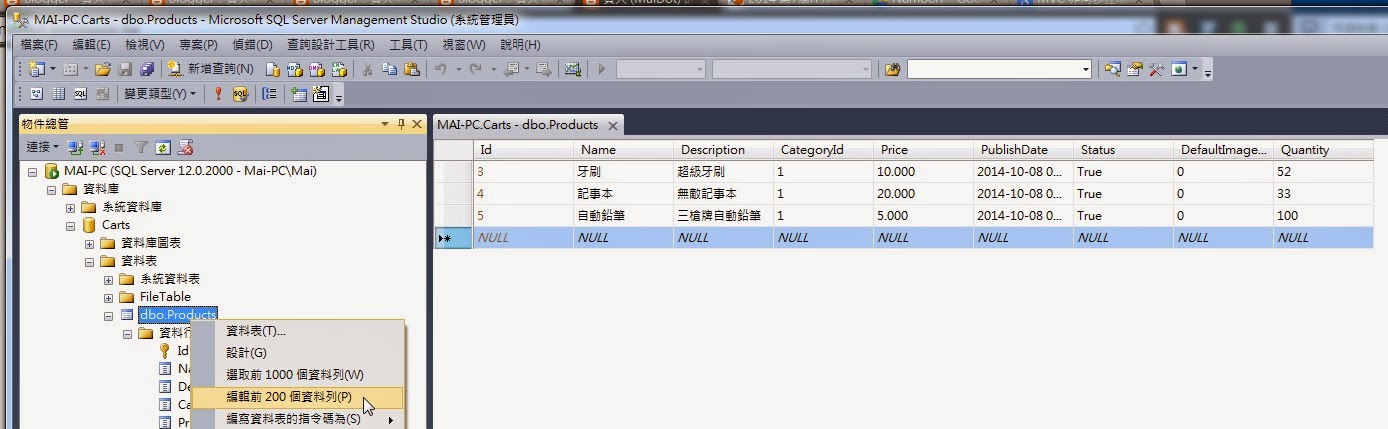The image size is (1388, 429).
Task: Collapse the MAI-PC server node
Action: pyautogui.click(x=32, y=171)
